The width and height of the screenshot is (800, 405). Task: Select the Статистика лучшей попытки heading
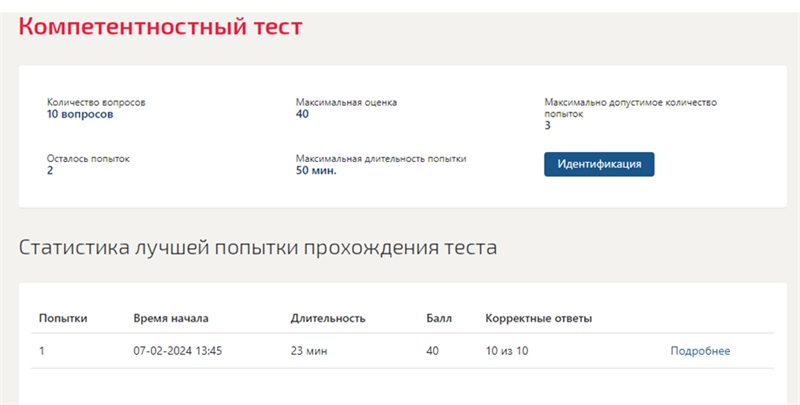pos(258,247)
